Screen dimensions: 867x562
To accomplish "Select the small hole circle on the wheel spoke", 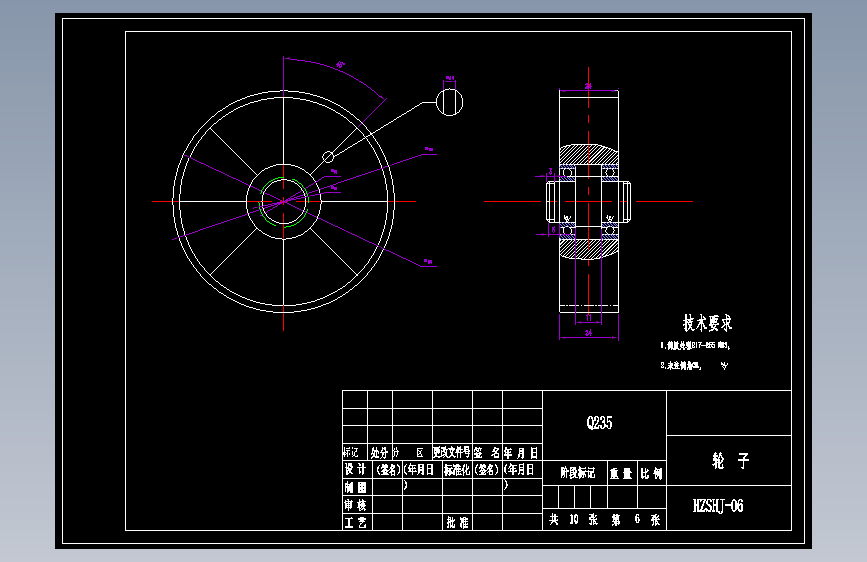I will [x=328, y=157].
